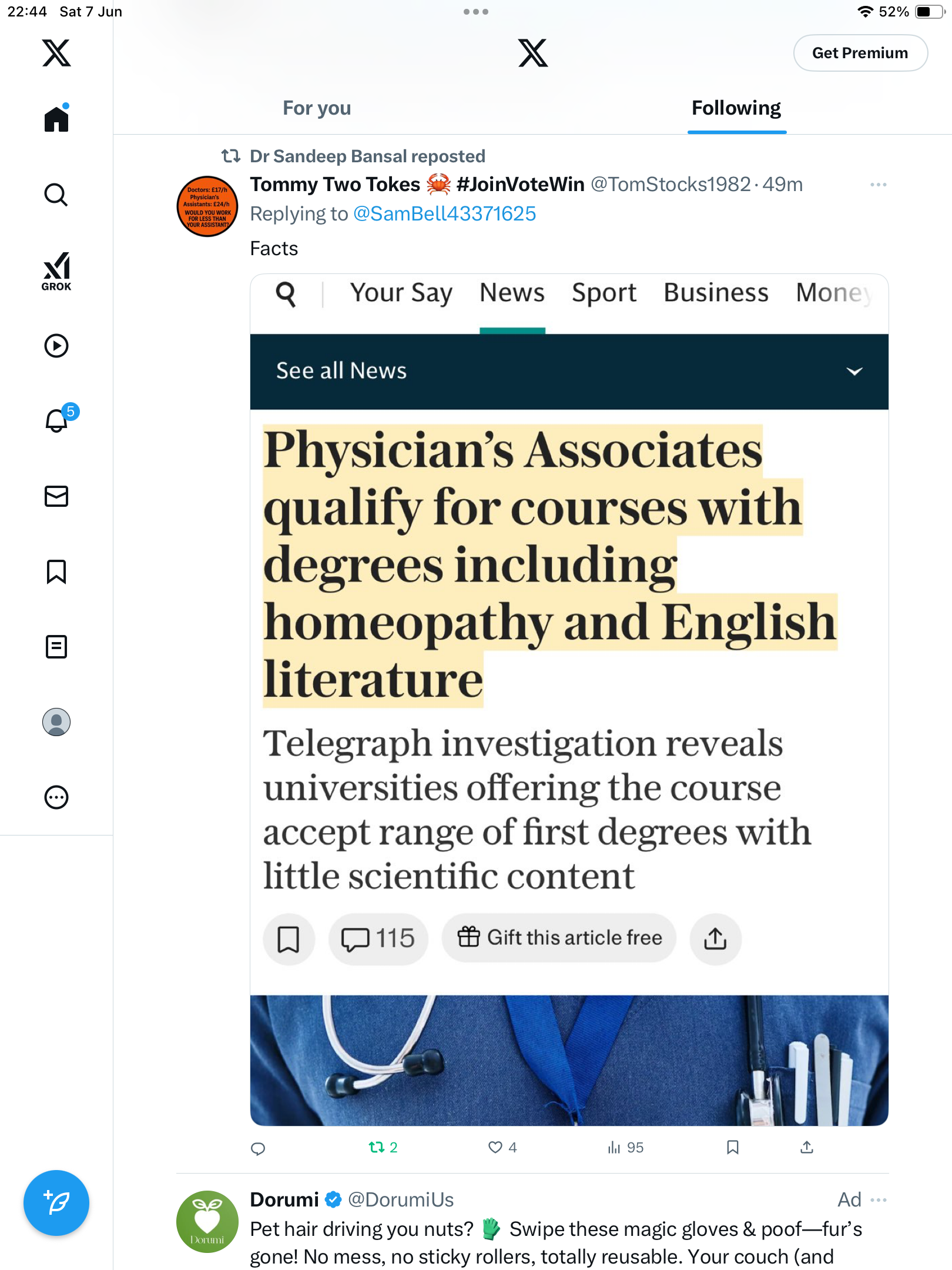Screen dimensions: 952x1270
Task: Undo repost on Tommy Two Tokes post
Action: (383, 1147)
